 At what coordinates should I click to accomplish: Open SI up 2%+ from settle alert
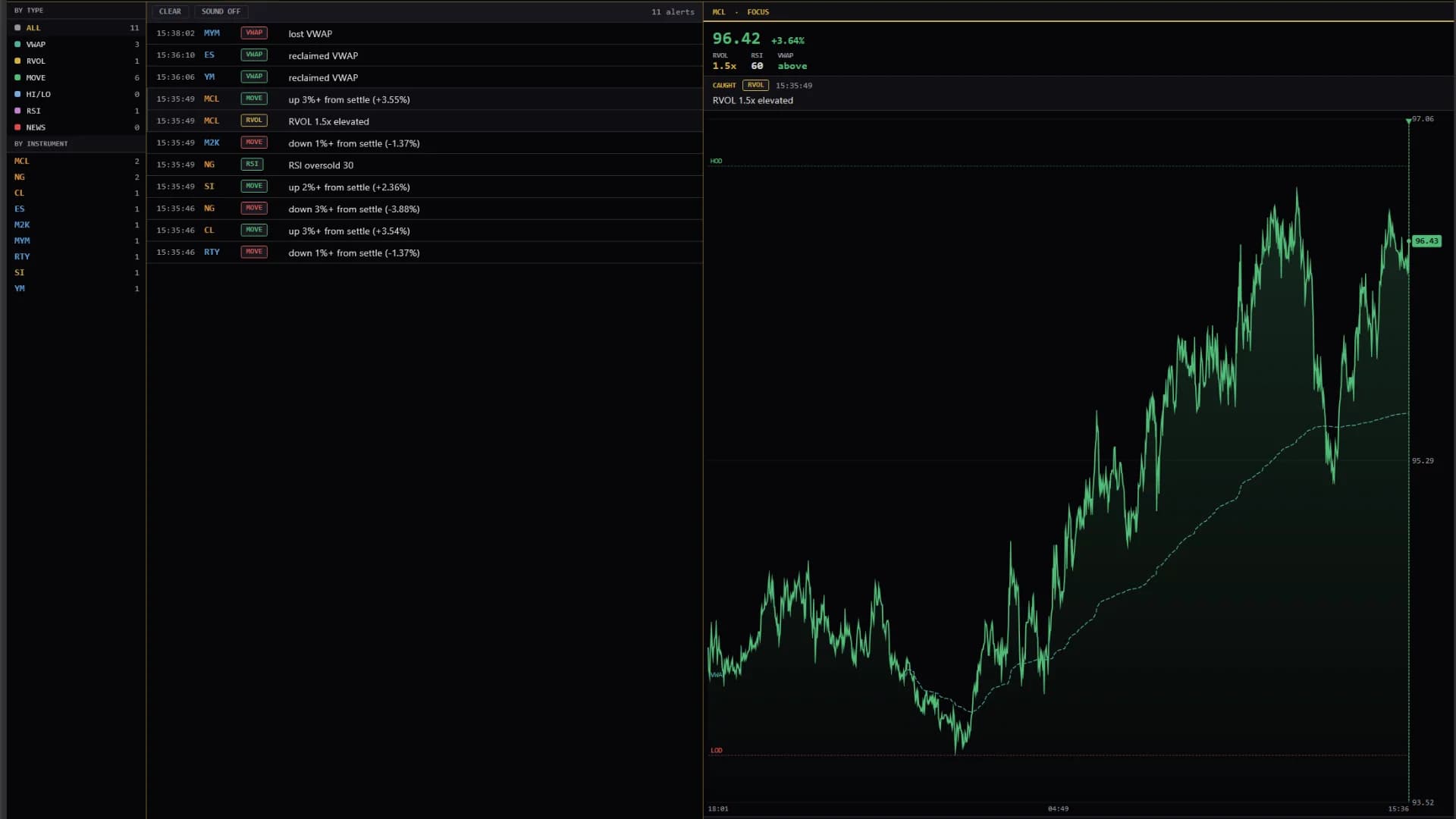pyautogui.click(x=425, y=187)
